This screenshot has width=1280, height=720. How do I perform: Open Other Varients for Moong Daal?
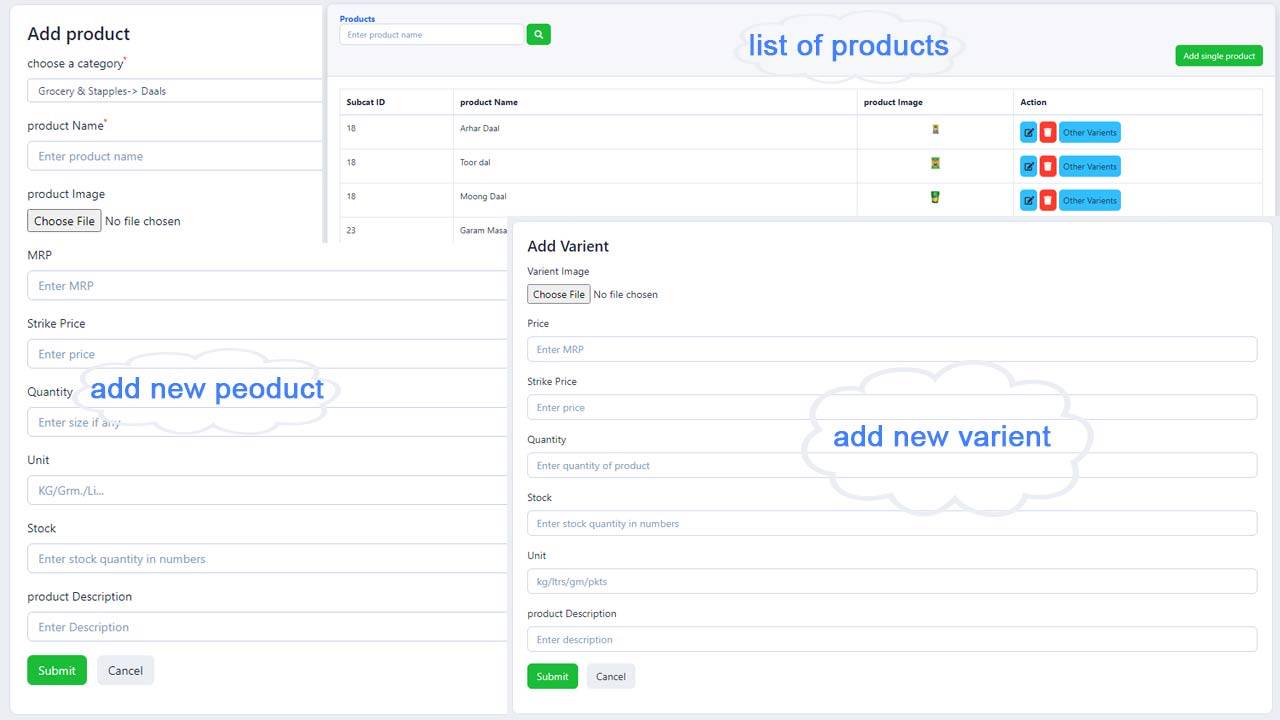pyautogui.click(x=1089, y=200)
